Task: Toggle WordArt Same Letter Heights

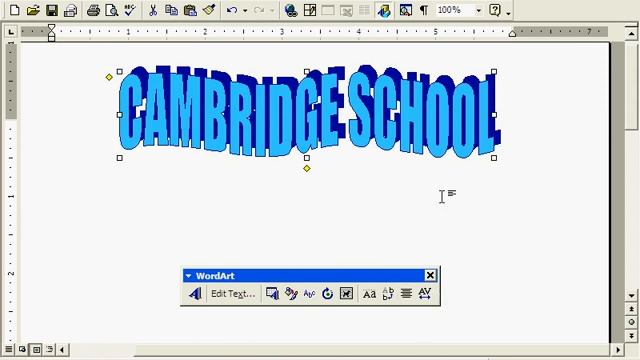Action: [369, 293]
